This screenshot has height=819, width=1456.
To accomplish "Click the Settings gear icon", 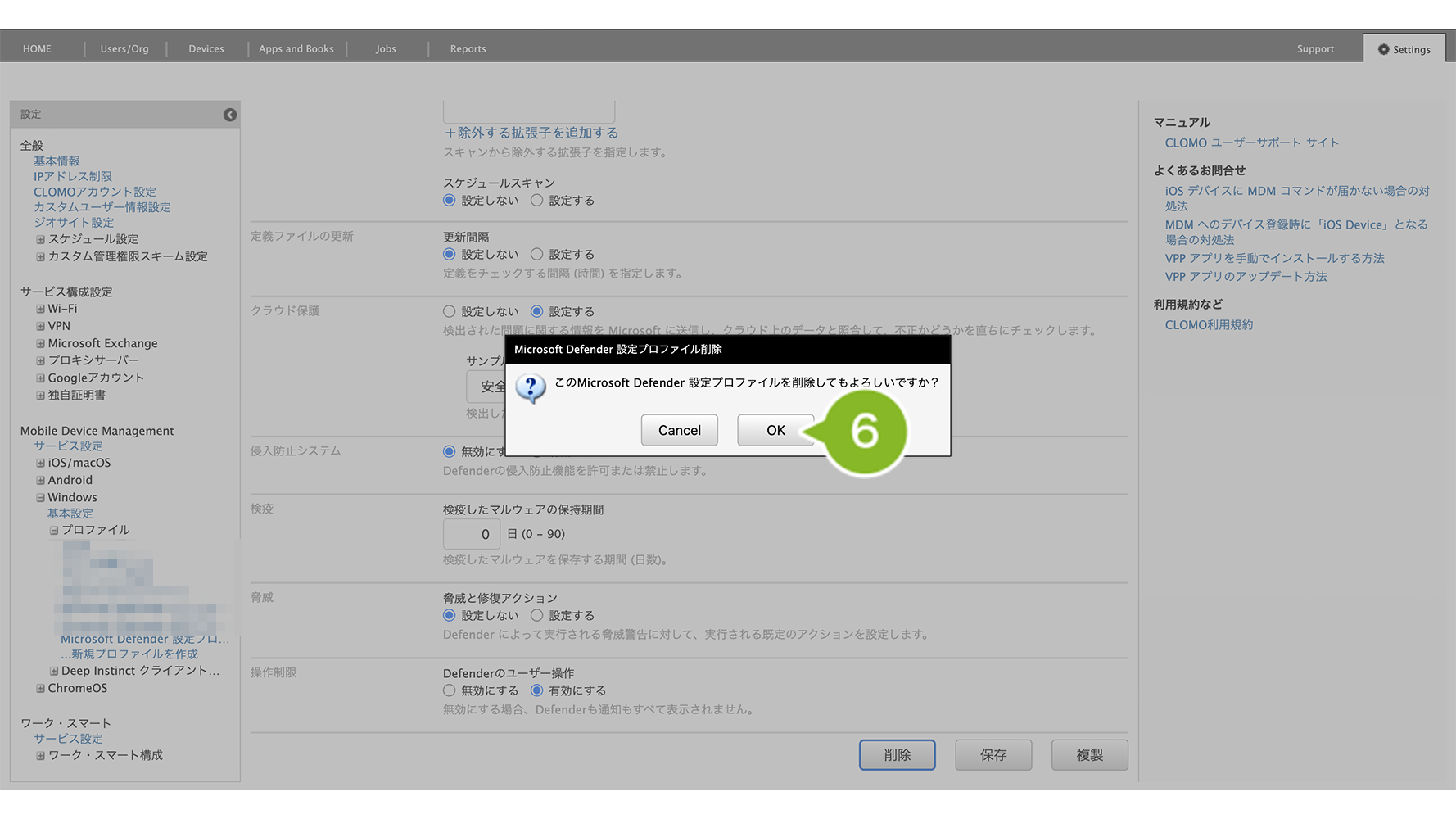I will [1383, 49].
